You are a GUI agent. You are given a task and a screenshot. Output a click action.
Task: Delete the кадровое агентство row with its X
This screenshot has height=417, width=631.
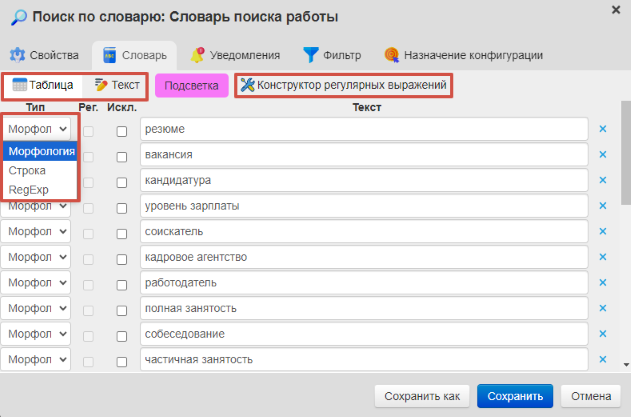(603, 257)
